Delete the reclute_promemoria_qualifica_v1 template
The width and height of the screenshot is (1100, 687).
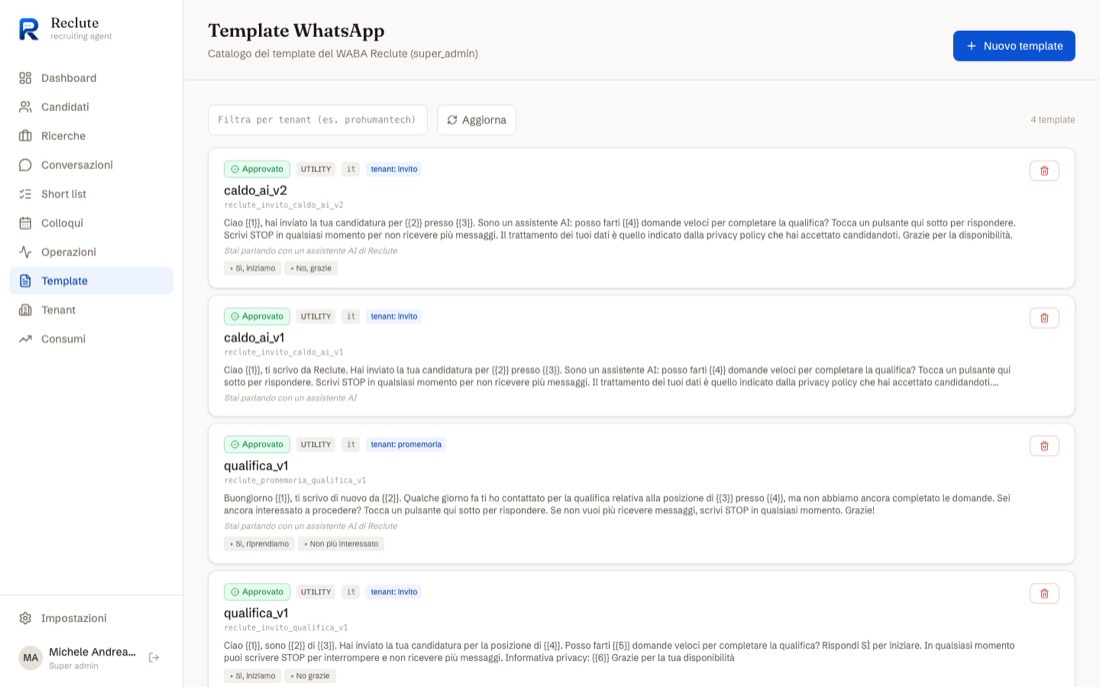[x=1044, y=446]
